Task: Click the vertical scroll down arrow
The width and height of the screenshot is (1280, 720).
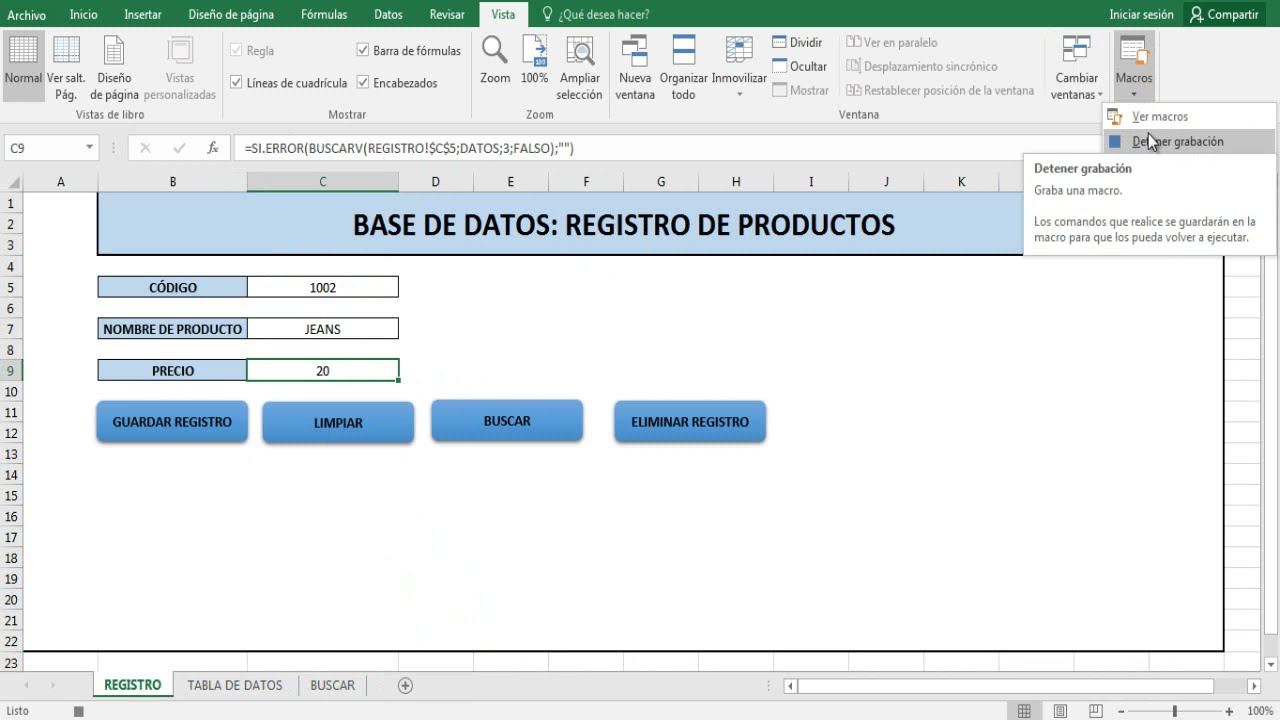Action: tap(1271, 665)
